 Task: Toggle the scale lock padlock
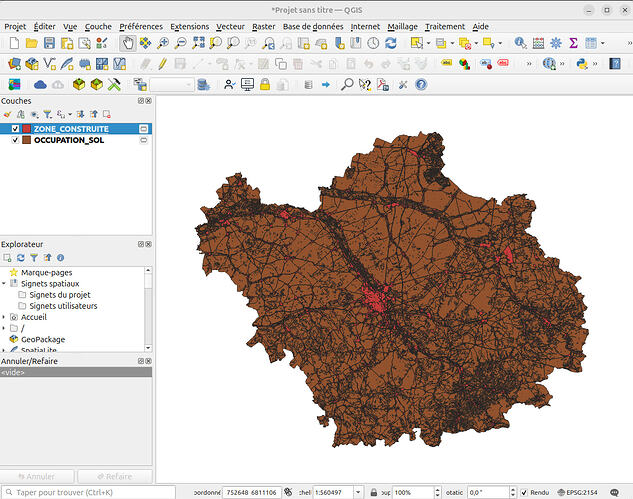click(374, 492)
